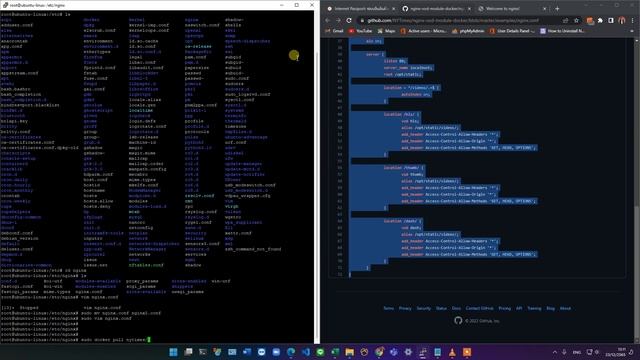Image resolution: width=640 pixels, height=360 pixels.
Task: Click the Contact GitHub footer link
Action: tap(480, 309)
